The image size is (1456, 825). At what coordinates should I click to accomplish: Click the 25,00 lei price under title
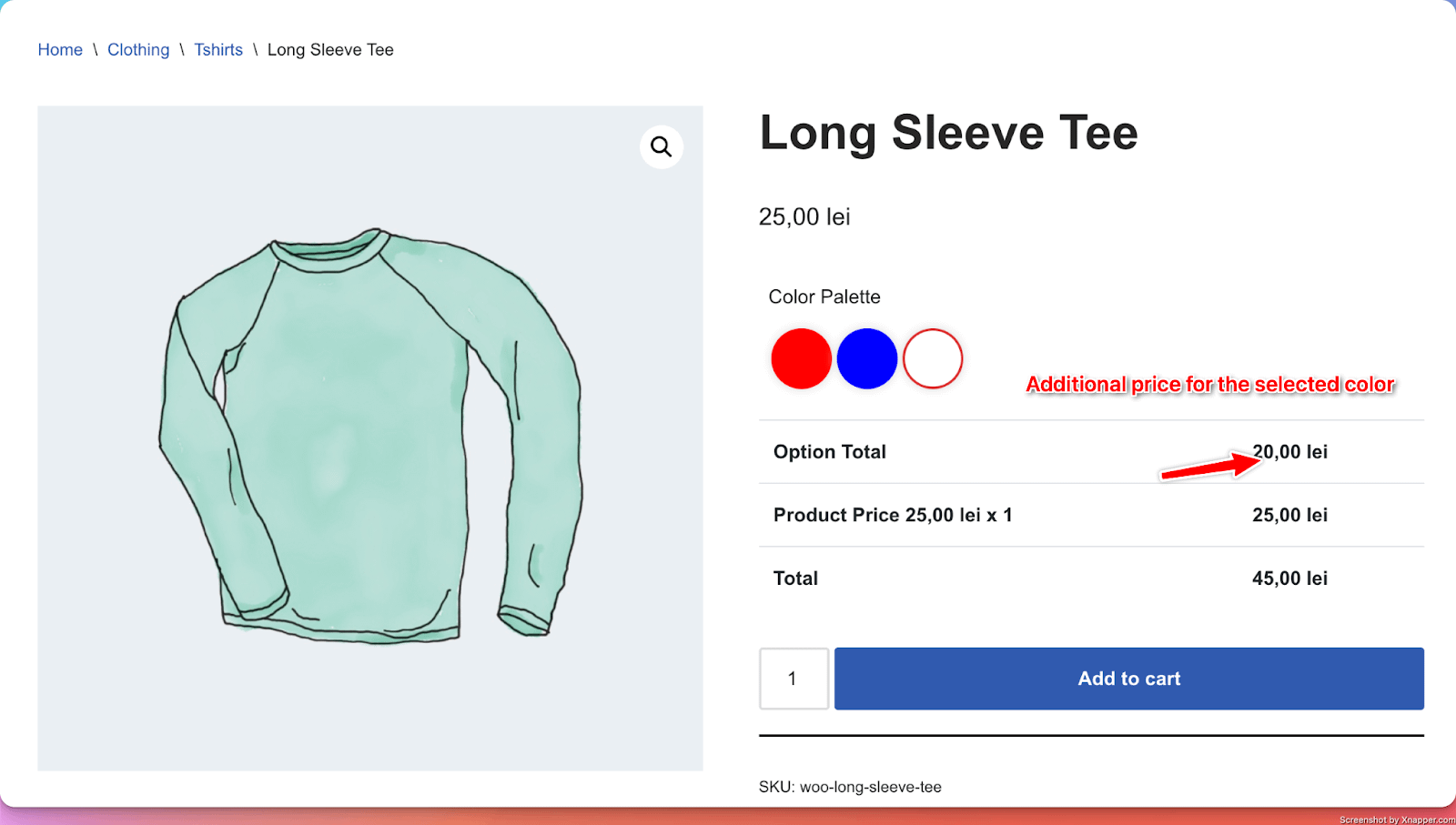804,216
